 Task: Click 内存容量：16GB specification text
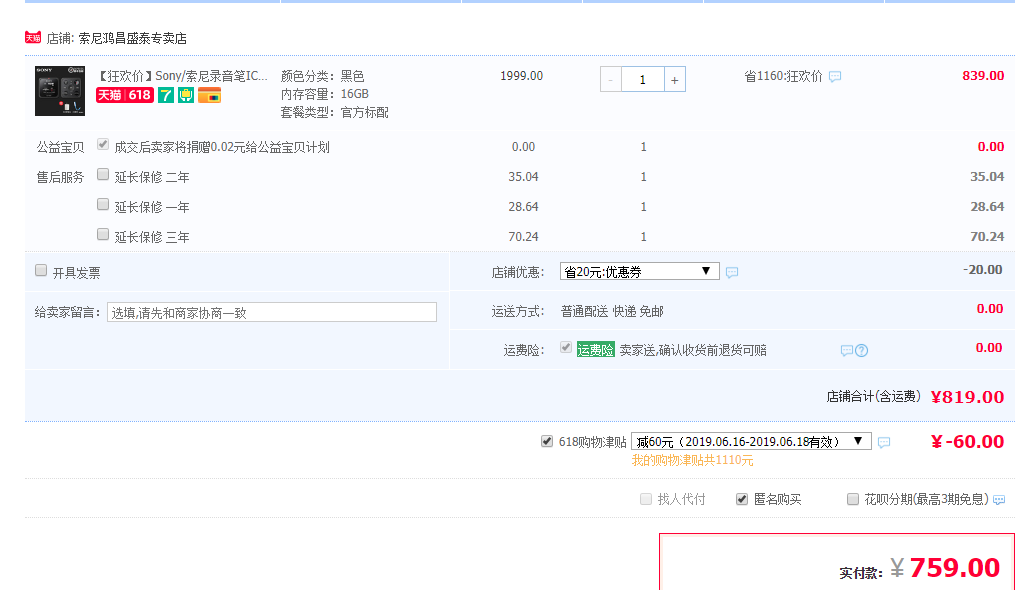[x=325, y=94]
